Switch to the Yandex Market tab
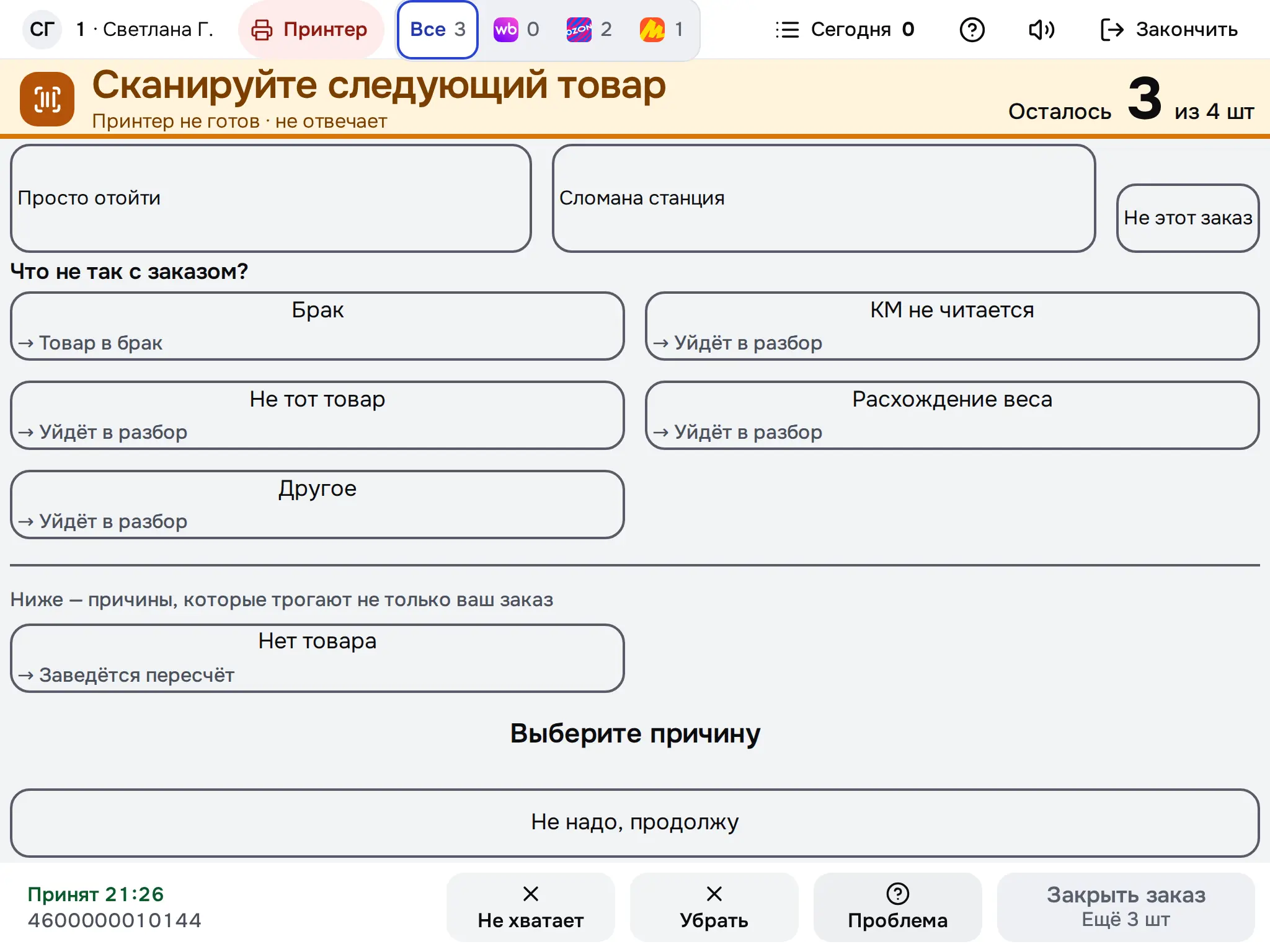This screenshot has width=1270, height=952. click(662, 29)
